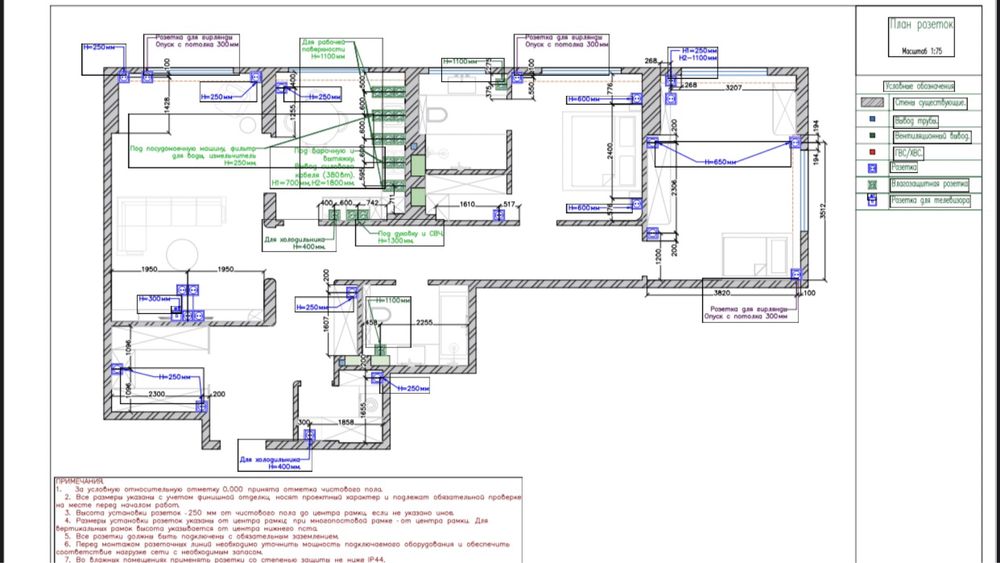Image resolution: width=1000 pixels, height=563 pixels.
Task: Click the 'H=300мм' socket height label
Action: pyautogui.click(x=155, y=298)
